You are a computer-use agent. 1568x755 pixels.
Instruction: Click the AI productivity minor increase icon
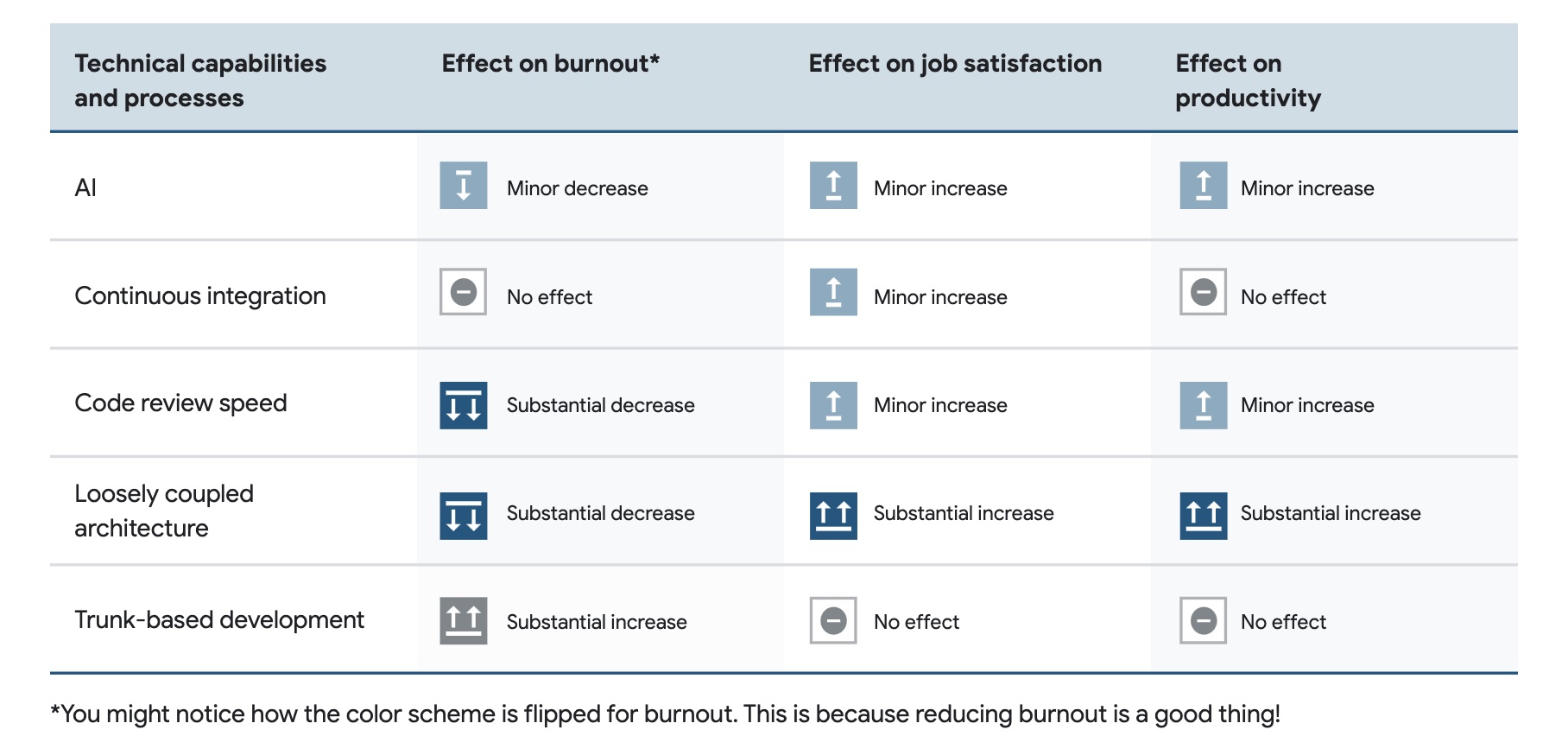pos(1204,186)
